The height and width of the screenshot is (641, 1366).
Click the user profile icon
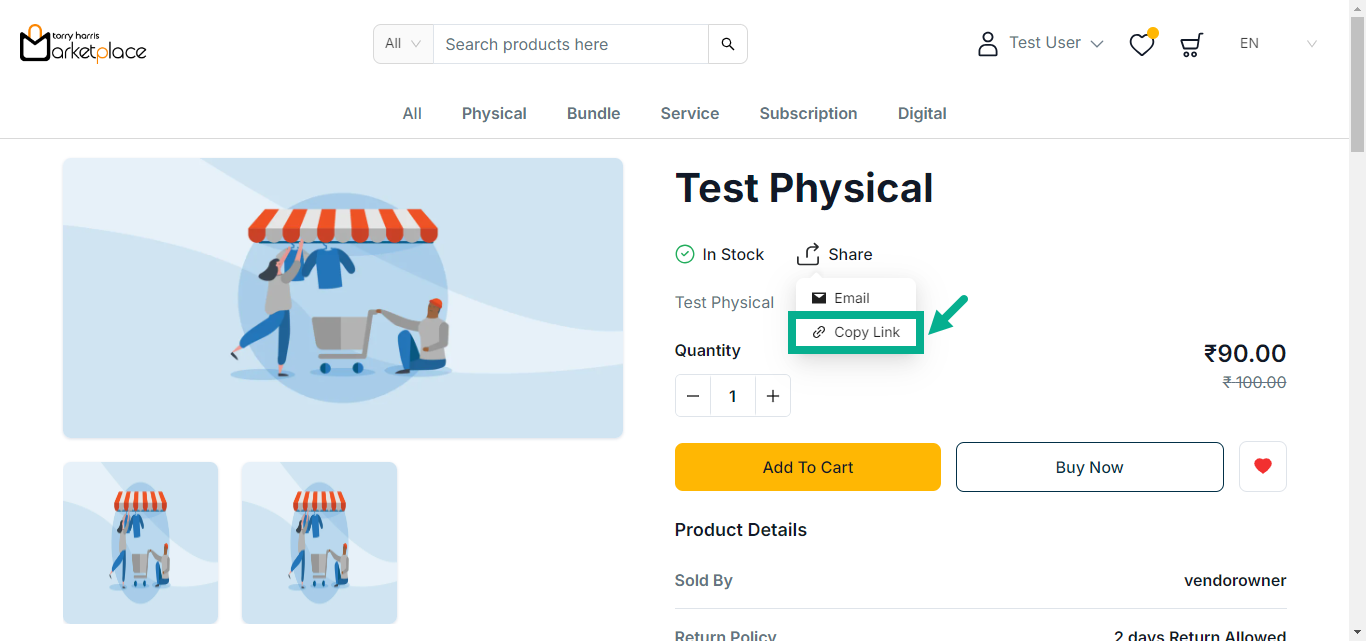tap(987, 44)
